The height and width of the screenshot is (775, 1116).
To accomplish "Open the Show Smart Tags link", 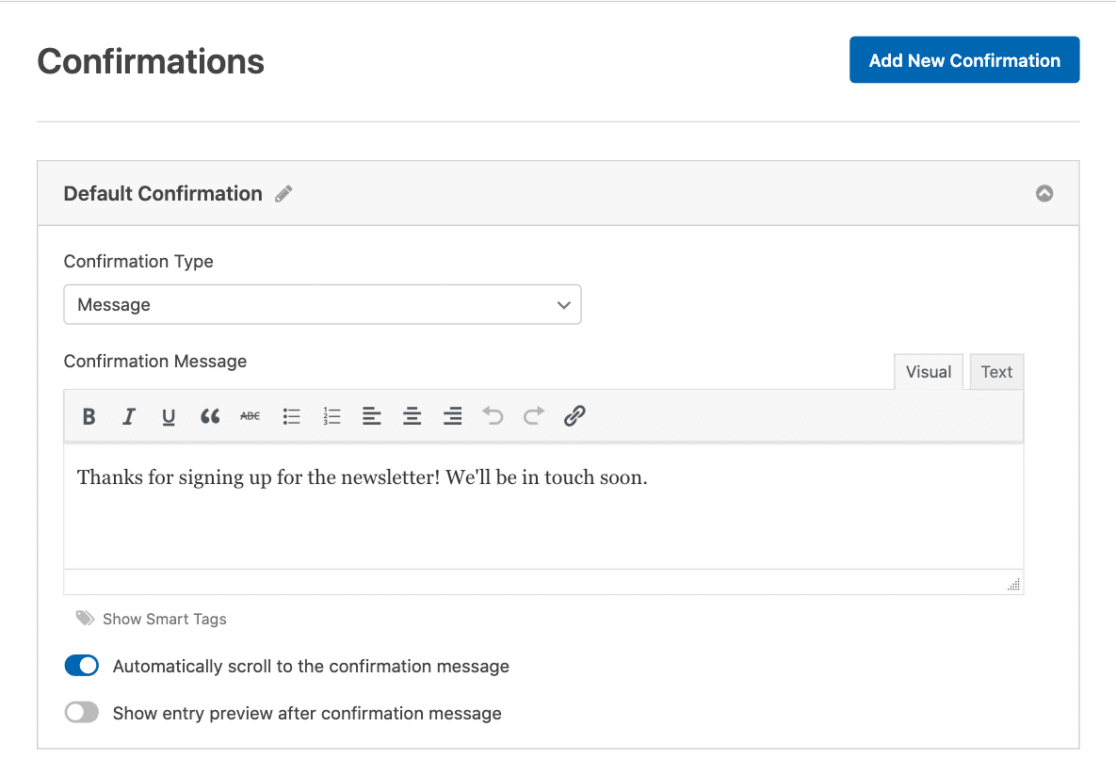I will point(164,619).
